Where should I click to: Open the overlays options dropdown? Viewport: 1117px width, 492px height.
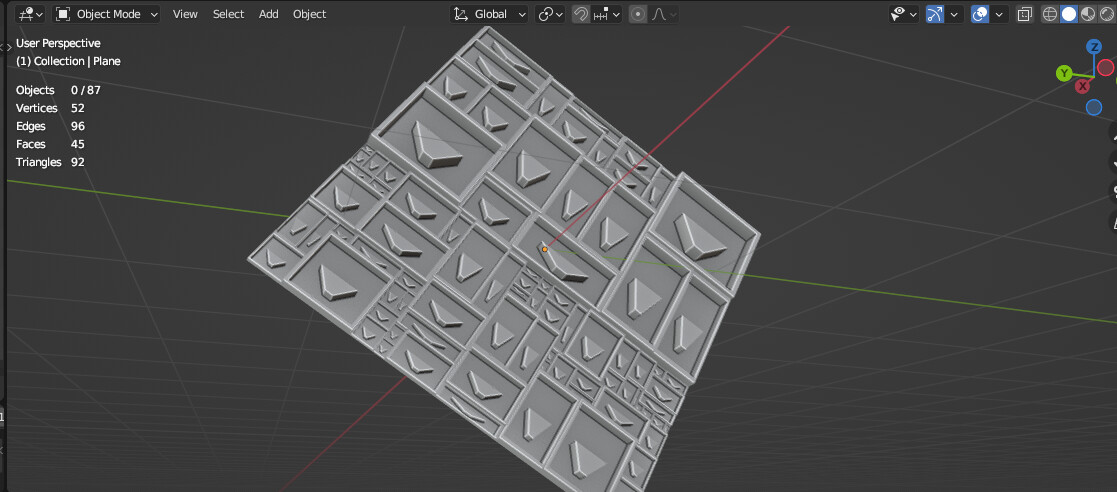(999, 14)
